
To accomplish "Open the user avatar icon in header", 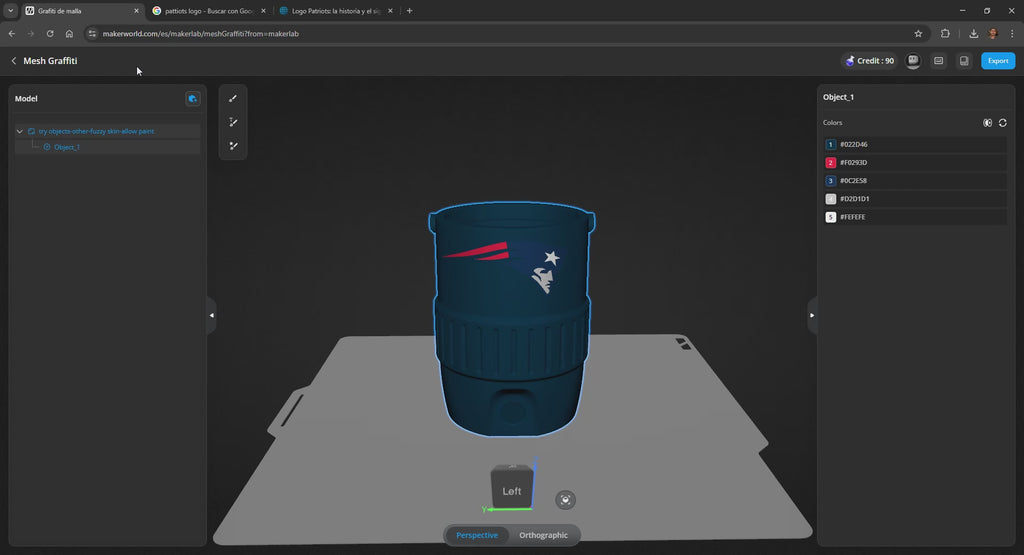I will click(913, 61).
